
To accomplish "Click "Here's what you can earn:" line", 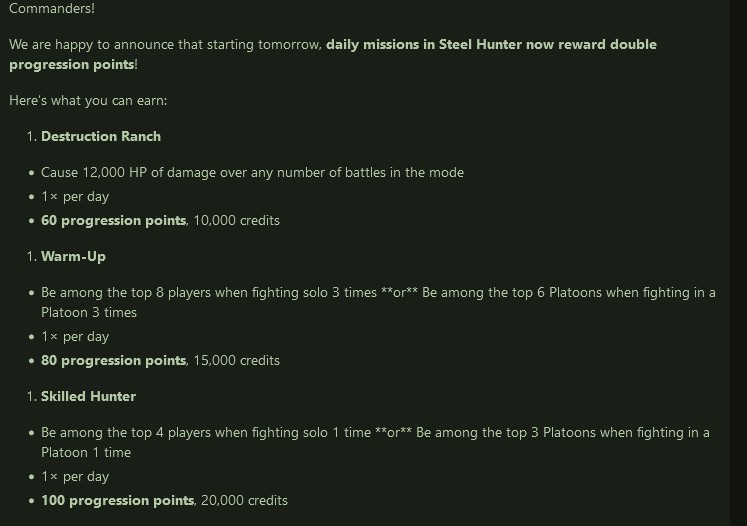I will 88,101.
